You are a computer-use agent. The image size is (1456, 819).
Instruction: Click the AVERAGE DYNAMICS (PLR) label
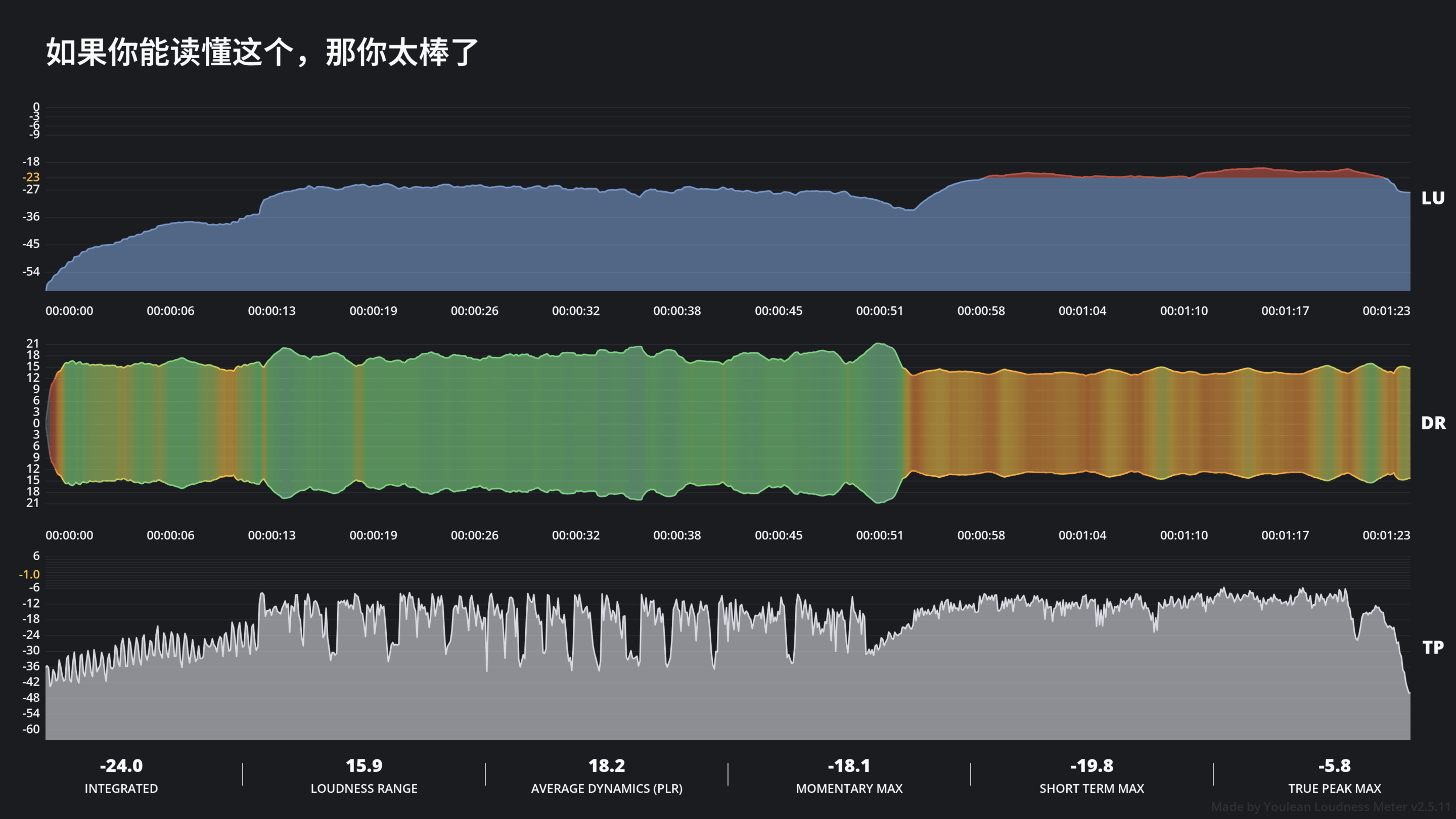[x=607, y=789]
